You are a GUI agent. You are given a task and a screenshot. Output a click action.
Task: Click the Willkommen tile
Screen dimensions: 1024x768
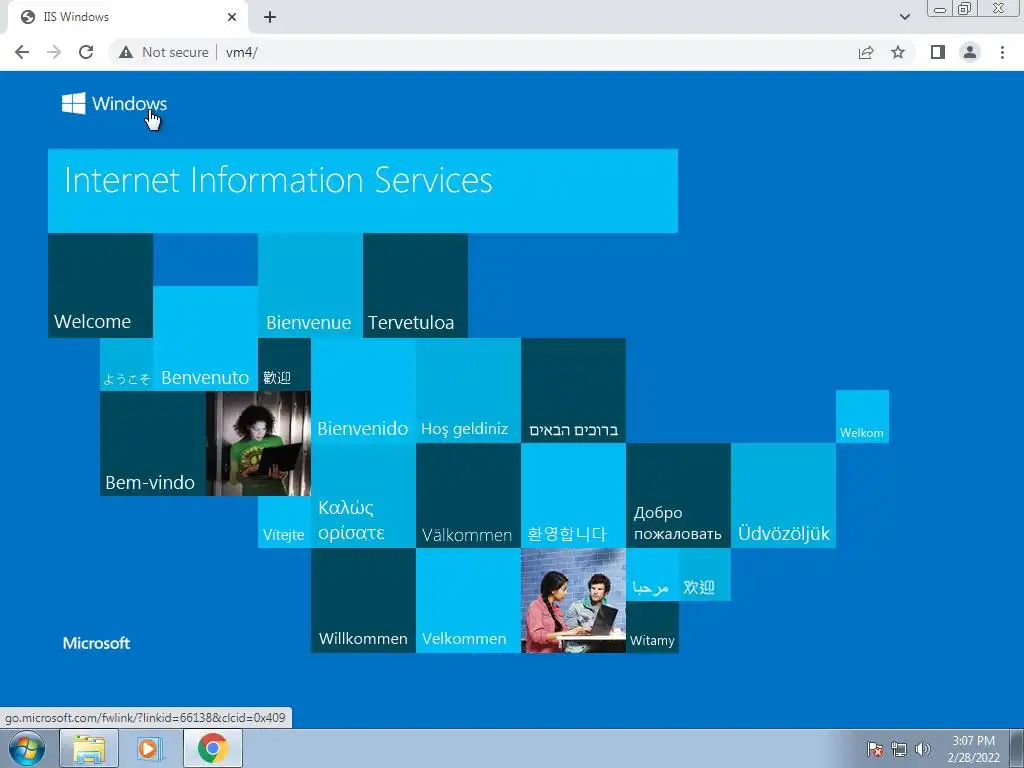[x=363, y=600]
